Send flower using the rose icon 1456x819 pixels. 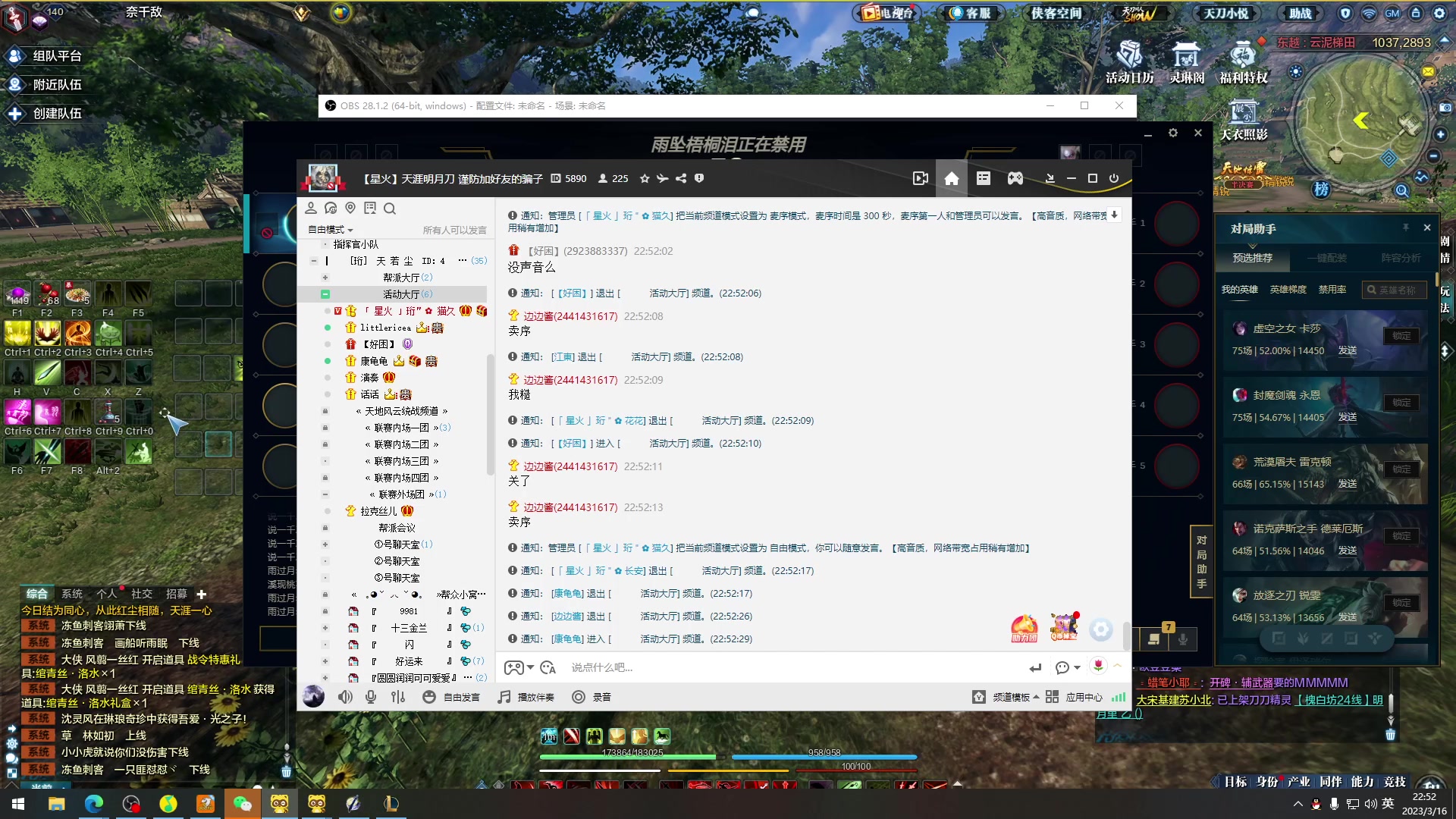pos(1098,666)
